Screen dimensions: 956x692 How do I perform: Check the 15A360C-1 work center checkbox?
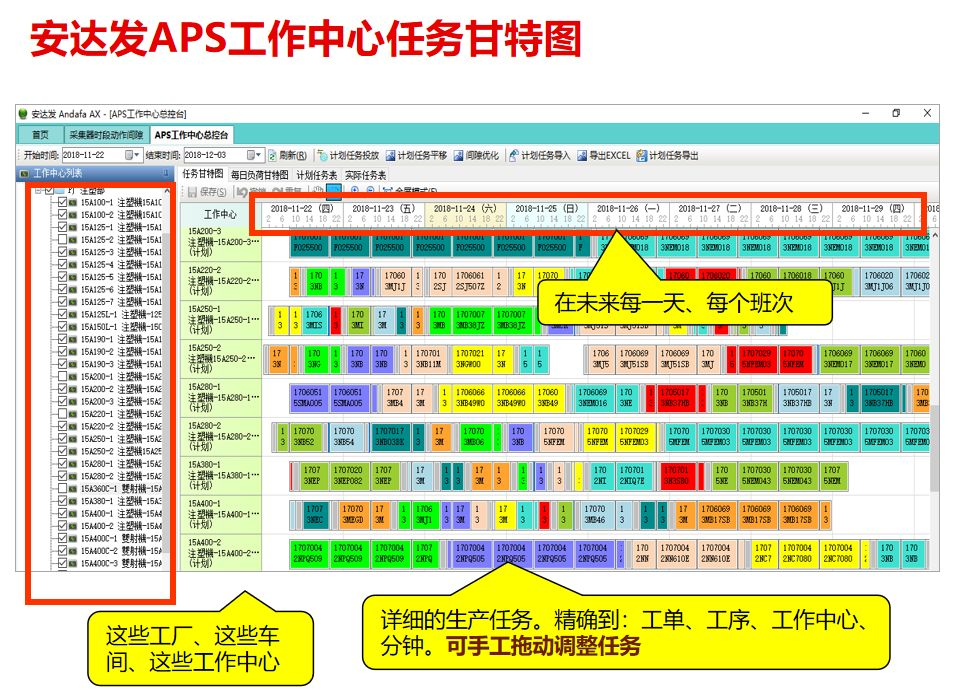(x=62, y=488)
